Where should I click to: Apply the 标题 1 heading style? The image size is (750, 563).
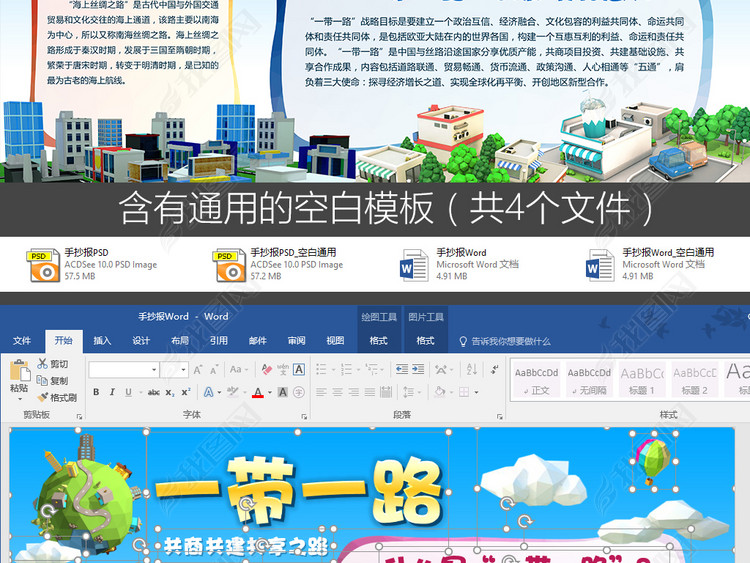[x=639, y=380]
